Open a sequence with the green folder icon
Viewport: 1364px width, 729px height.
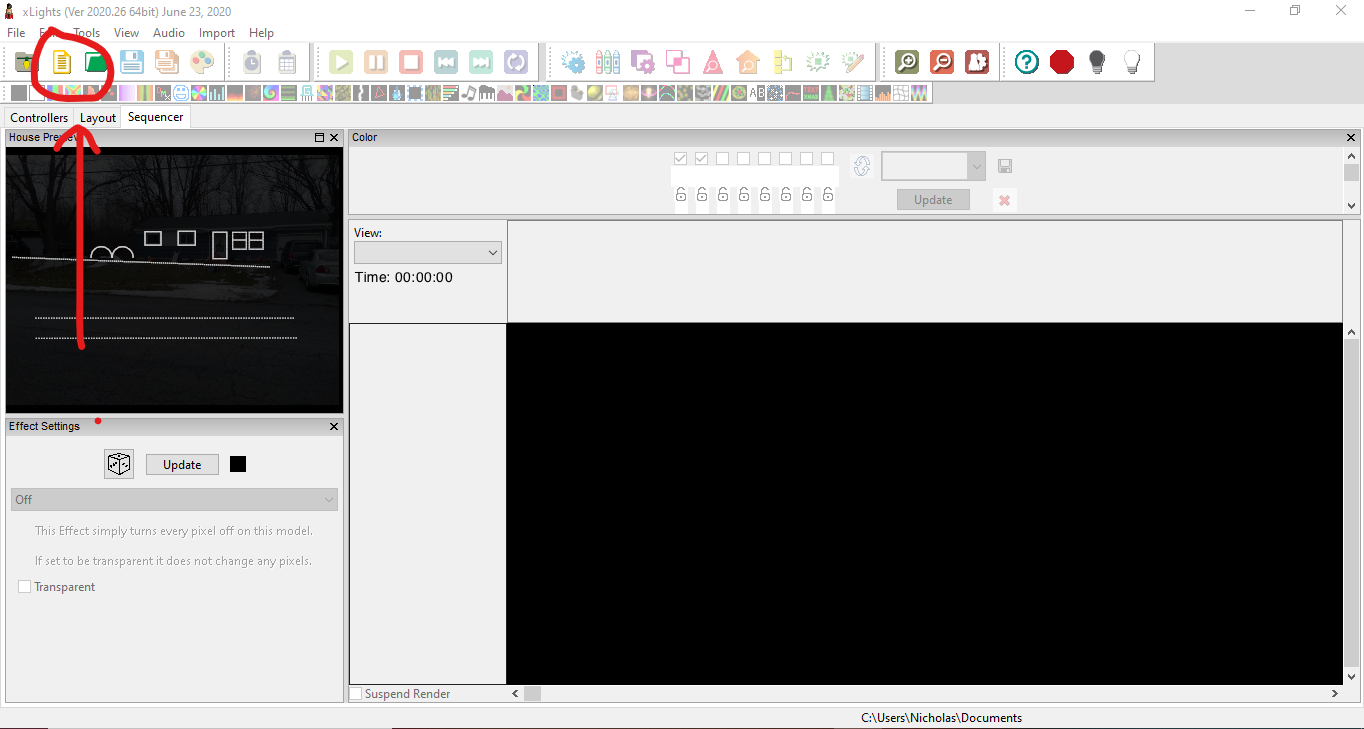click(x=96, y=62)
